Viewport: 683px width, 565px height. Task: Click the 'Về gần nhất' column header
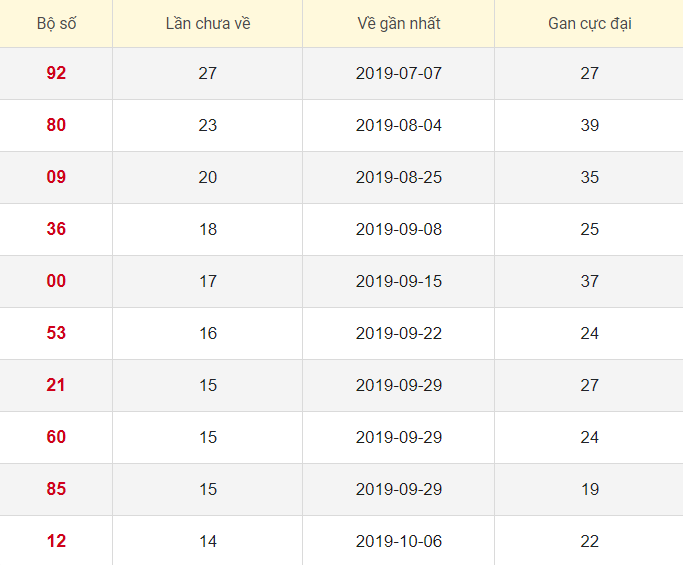(x=398, y=23)
